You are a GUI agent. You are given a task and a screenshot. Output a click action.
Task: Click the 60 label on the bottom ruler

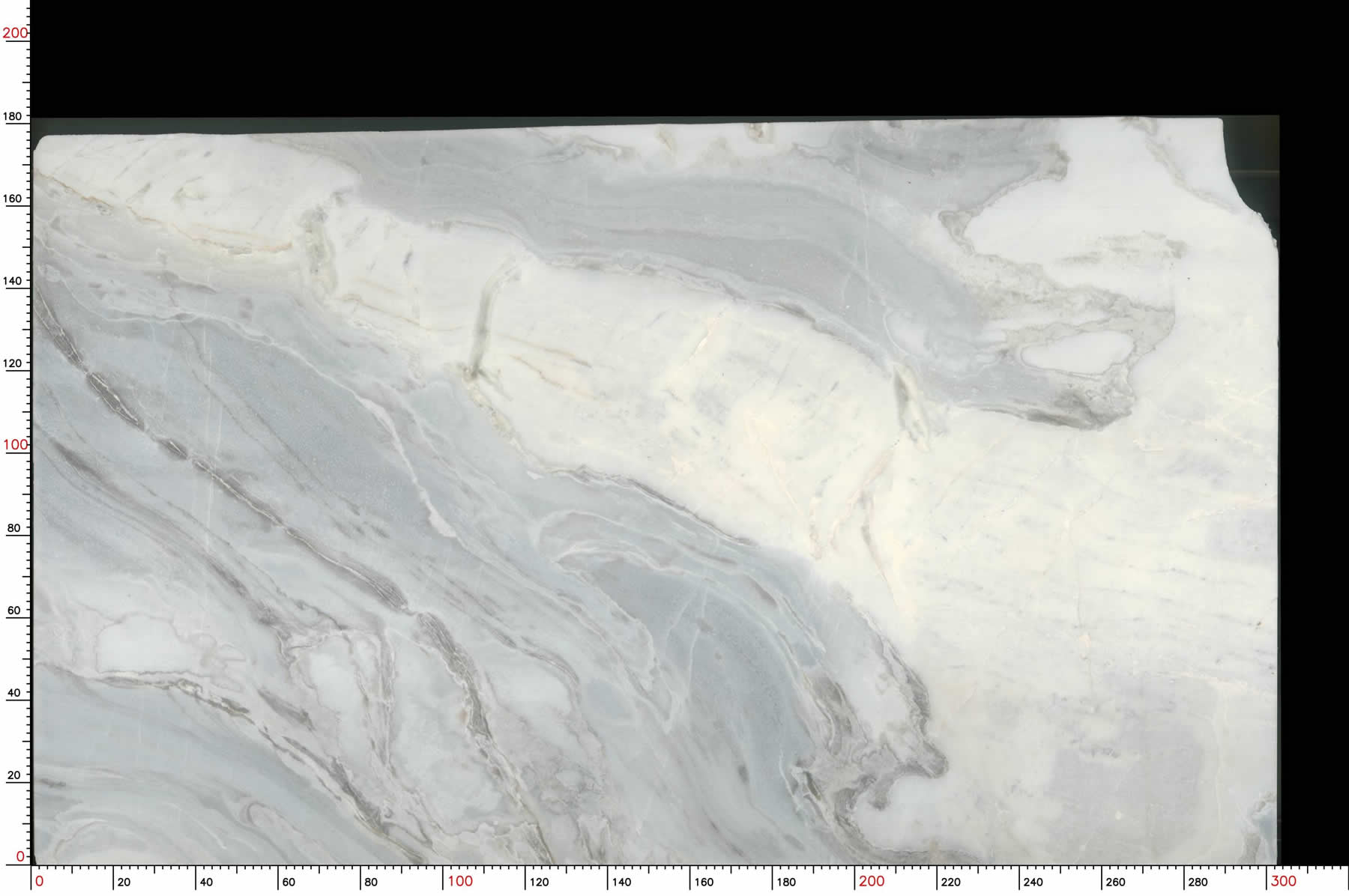point(289,882)
